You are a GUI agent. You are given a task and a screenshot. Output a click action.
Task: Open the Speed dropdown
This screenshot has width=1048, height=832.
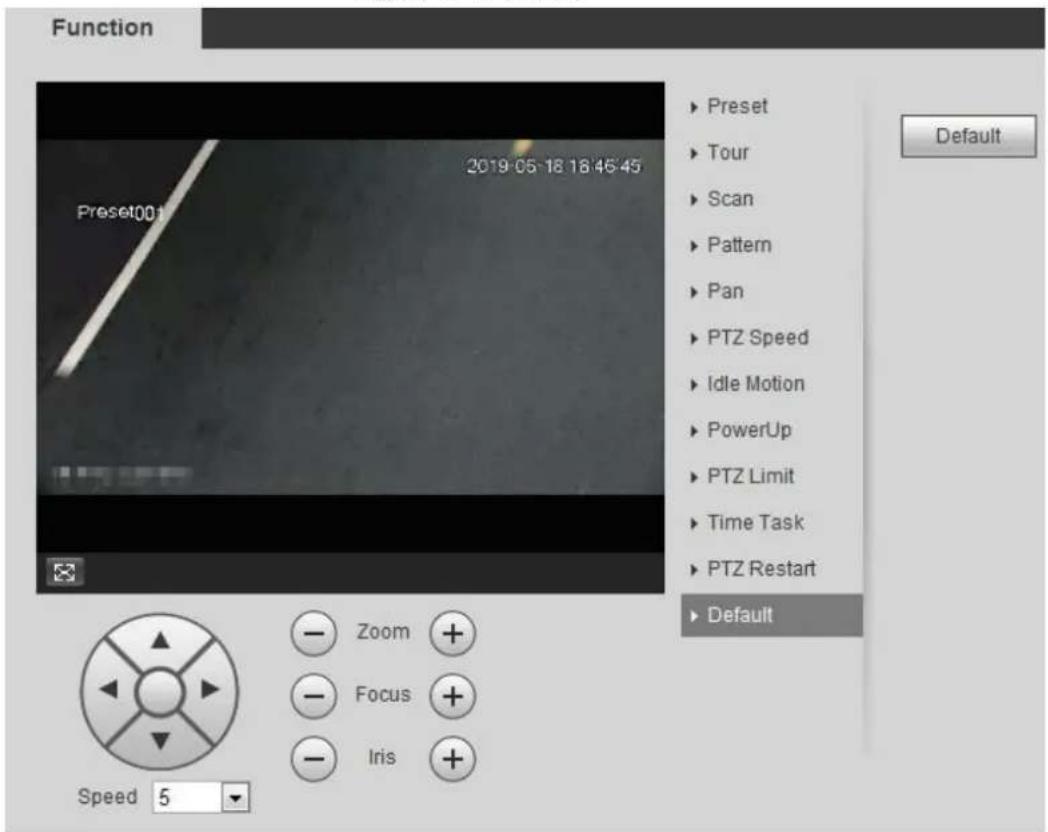[235, 797]
